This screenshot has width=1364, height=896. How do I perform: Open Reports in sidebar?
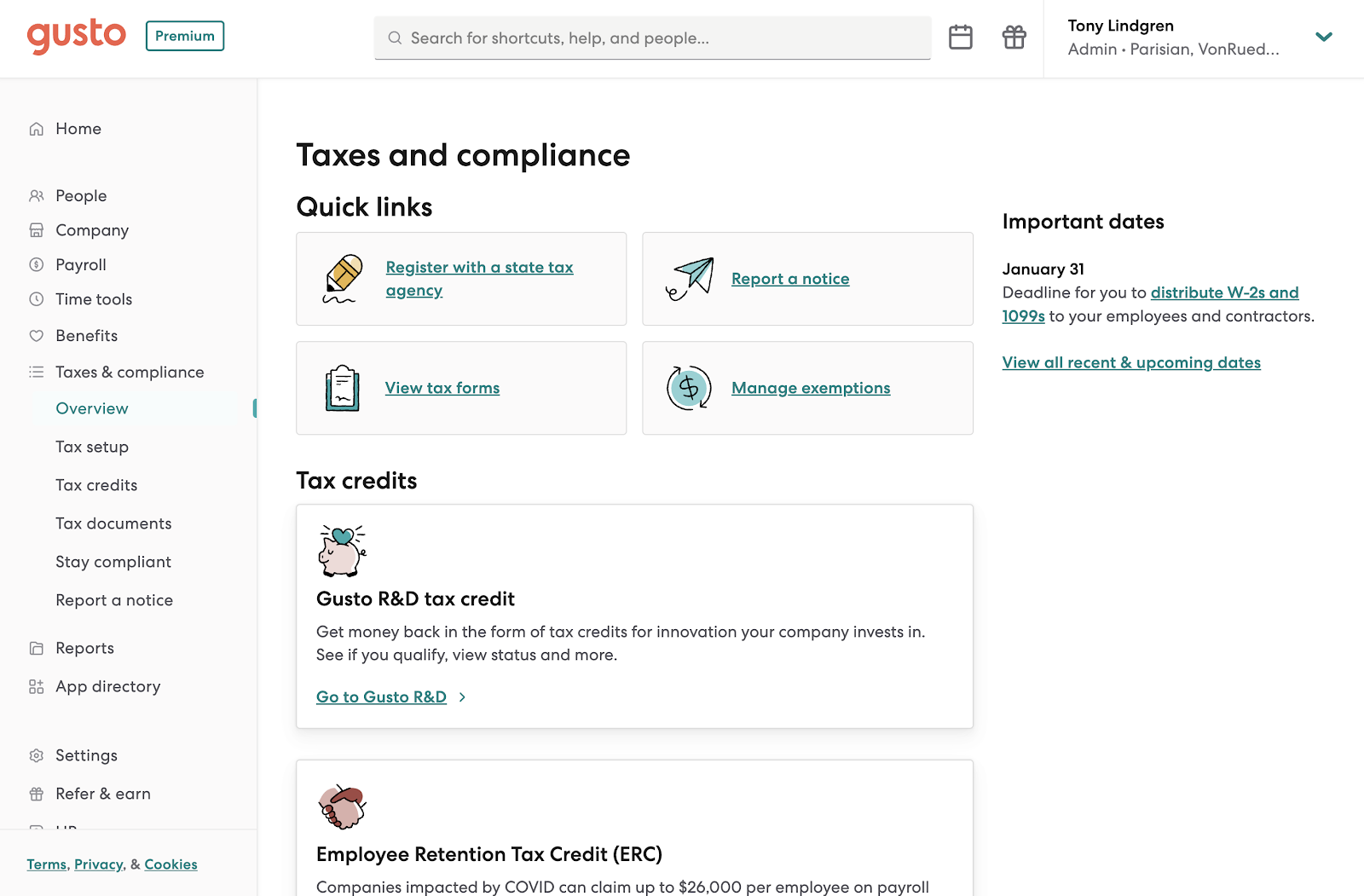(84, 648)
